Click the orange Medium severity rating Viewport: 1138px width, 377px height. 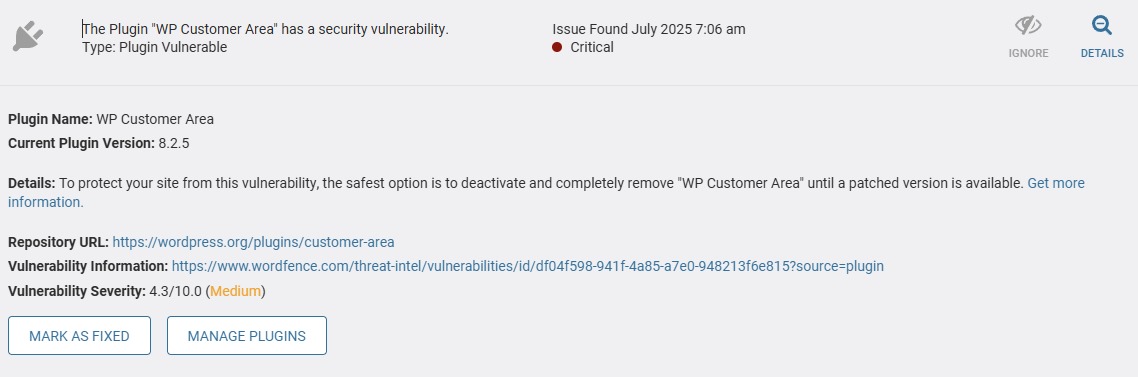(x=235, y=291)
